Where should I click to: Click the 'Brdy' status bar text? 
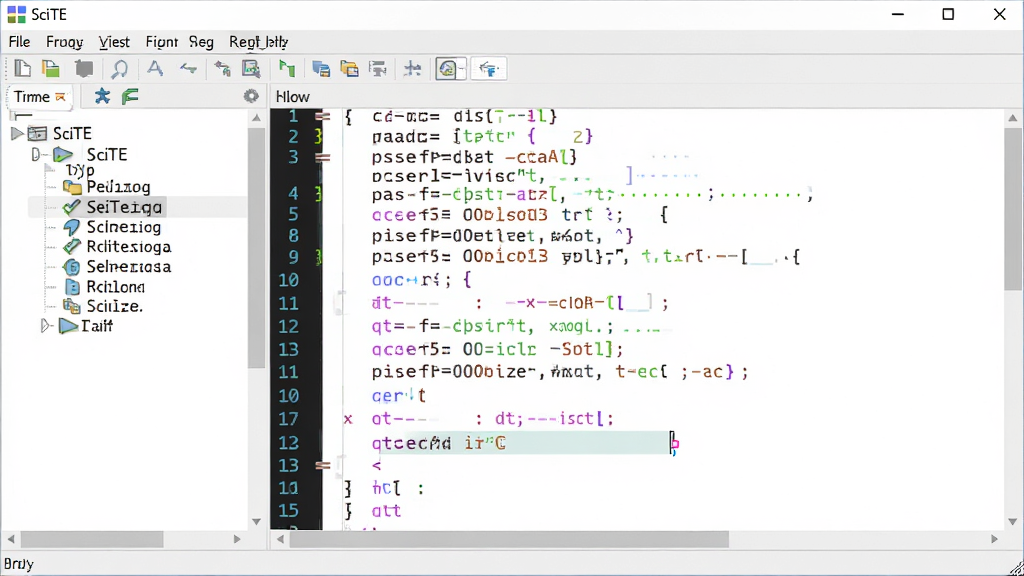pos(18,564)
